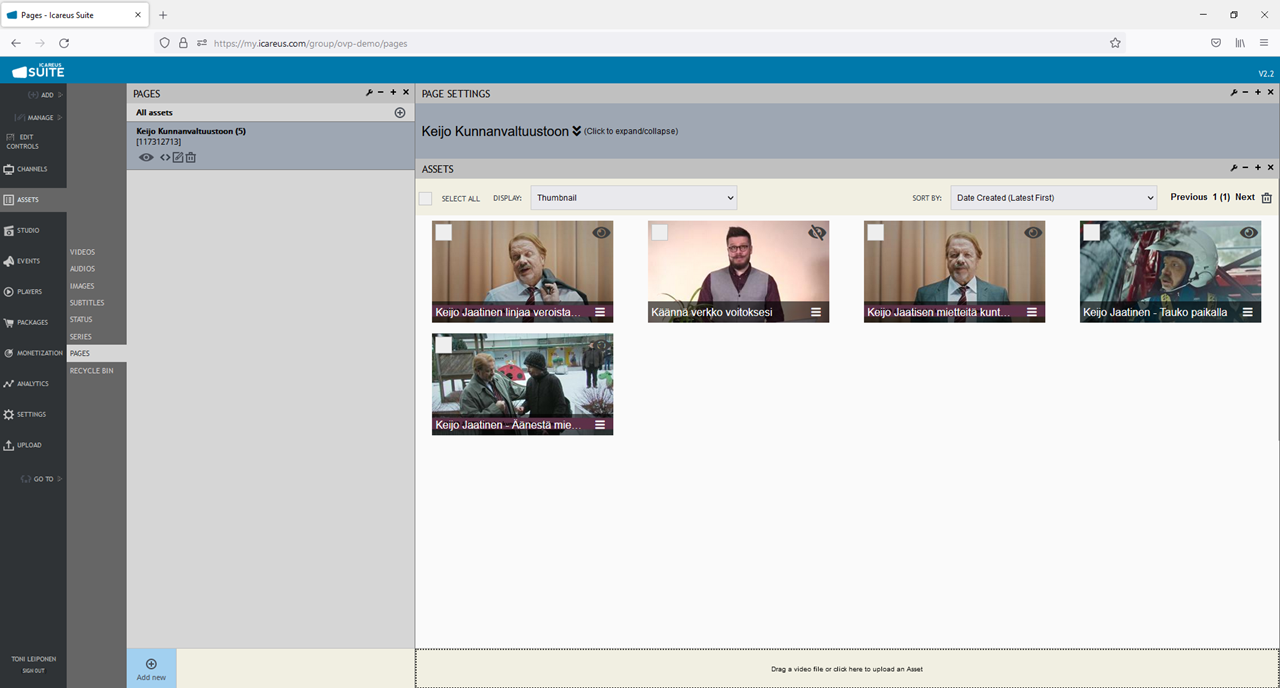Open wrench settings of the Pages panel
1280x688 pixels.
coord(369,93)
